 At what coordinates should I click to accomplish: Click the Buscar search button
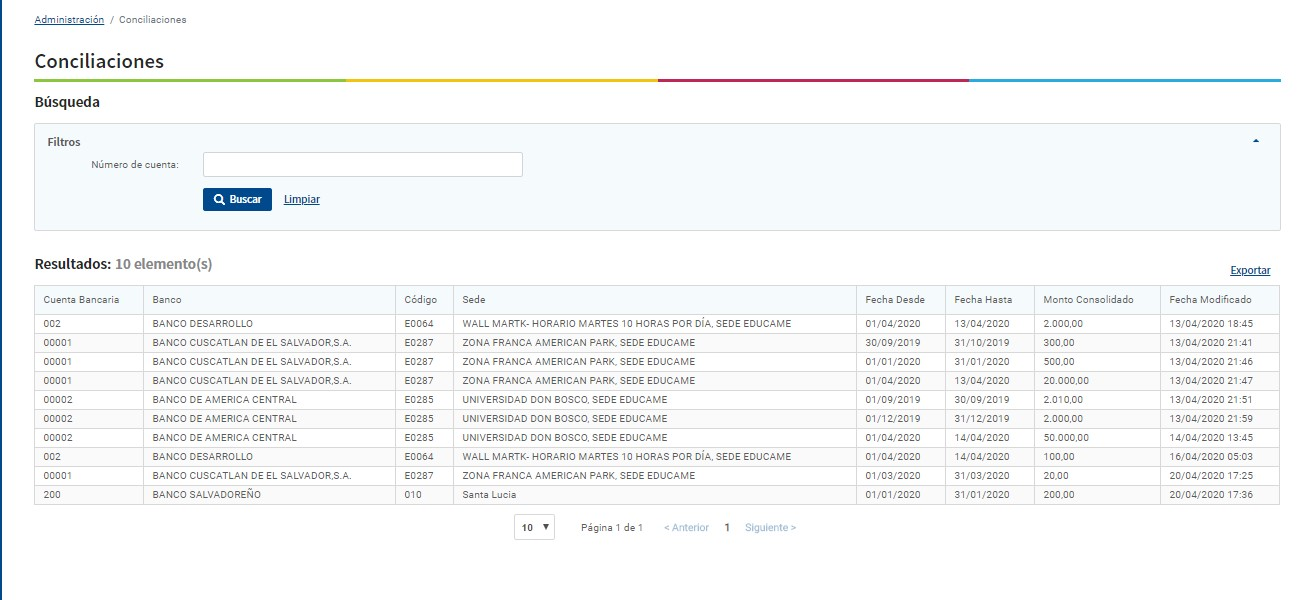coord(237,199)
